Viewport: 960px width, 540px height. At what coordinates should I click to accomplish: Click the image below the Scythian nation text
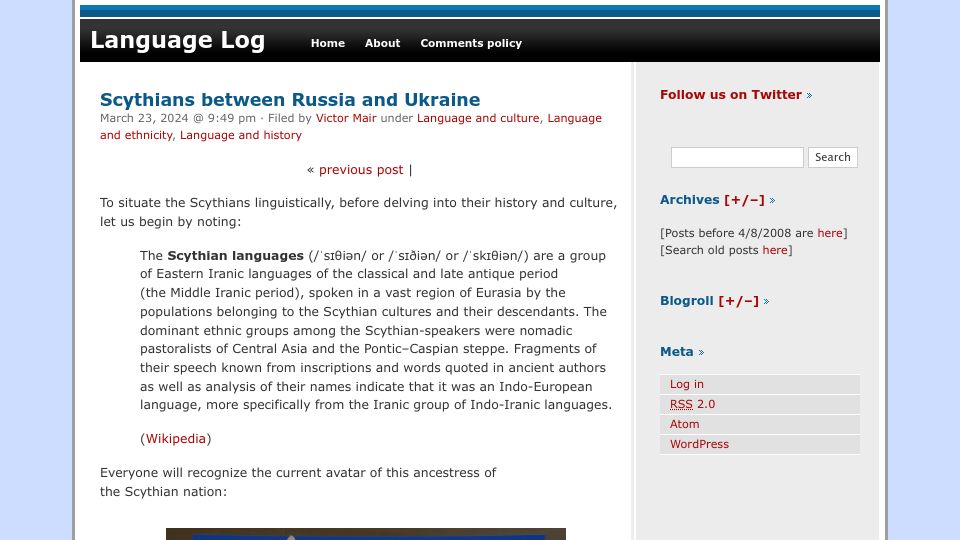(366, 534)
